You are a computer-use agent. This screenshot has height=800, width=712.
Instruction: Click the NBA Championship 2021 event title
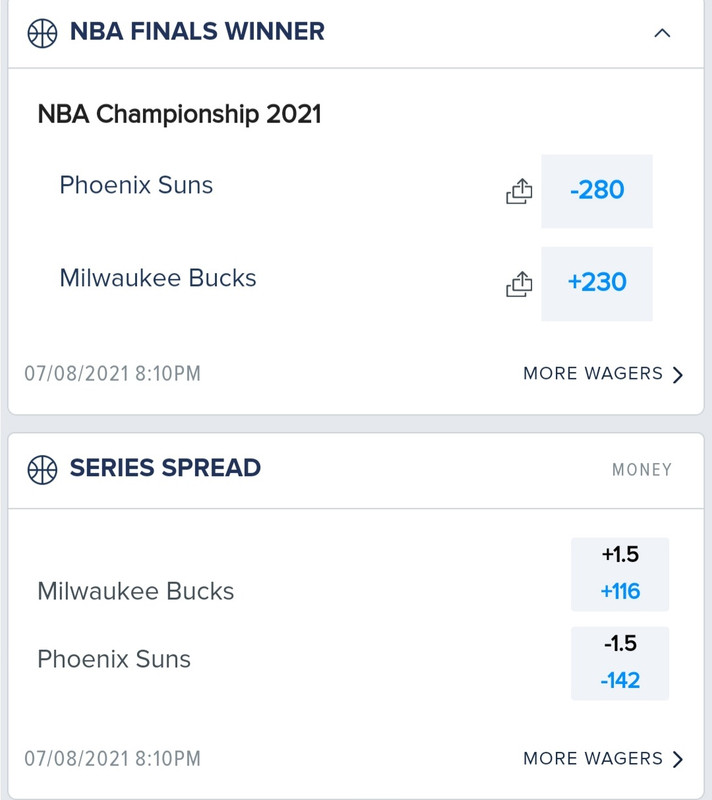click(180, 114)
